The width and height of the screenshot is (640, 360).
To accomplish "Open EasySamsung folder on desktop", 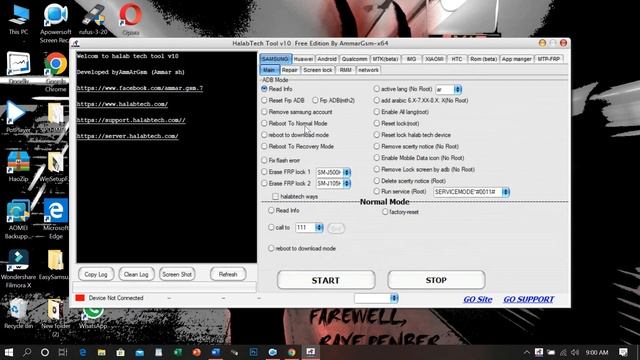I will 56,263.
